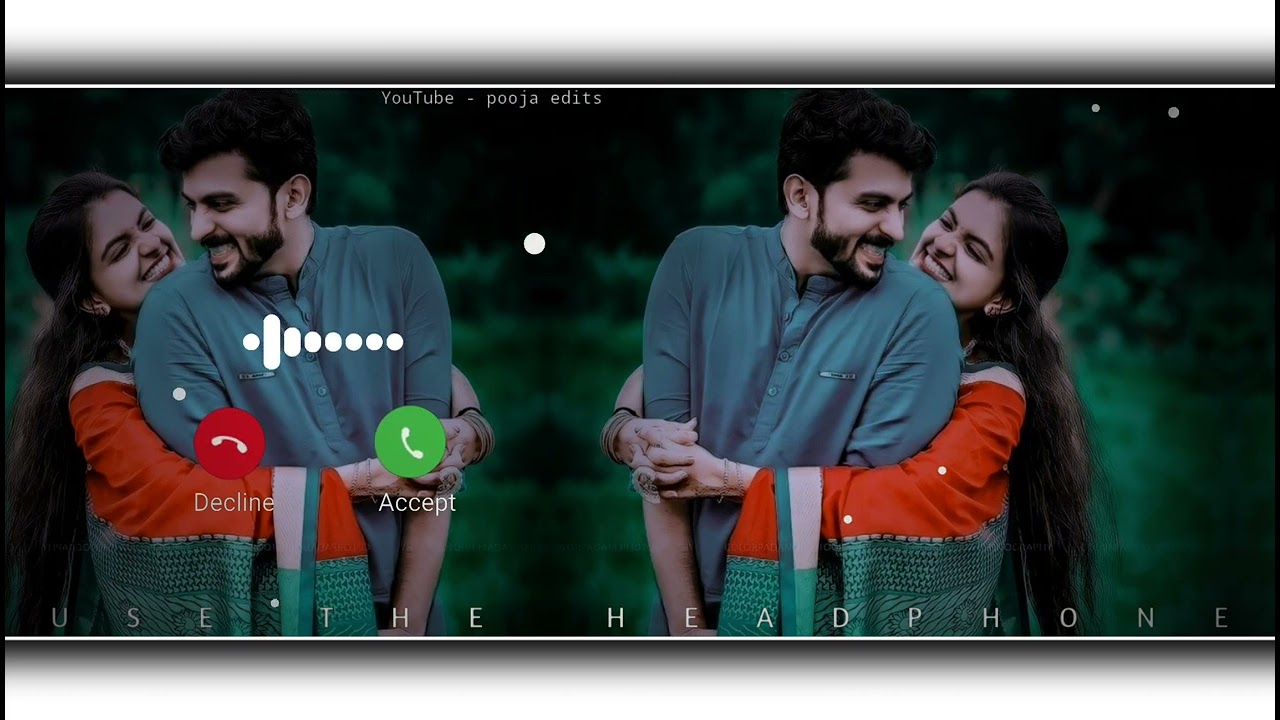Click the top white gradient border bar
The width and height of the screenshot is (1280, 720).
point(640,42)
